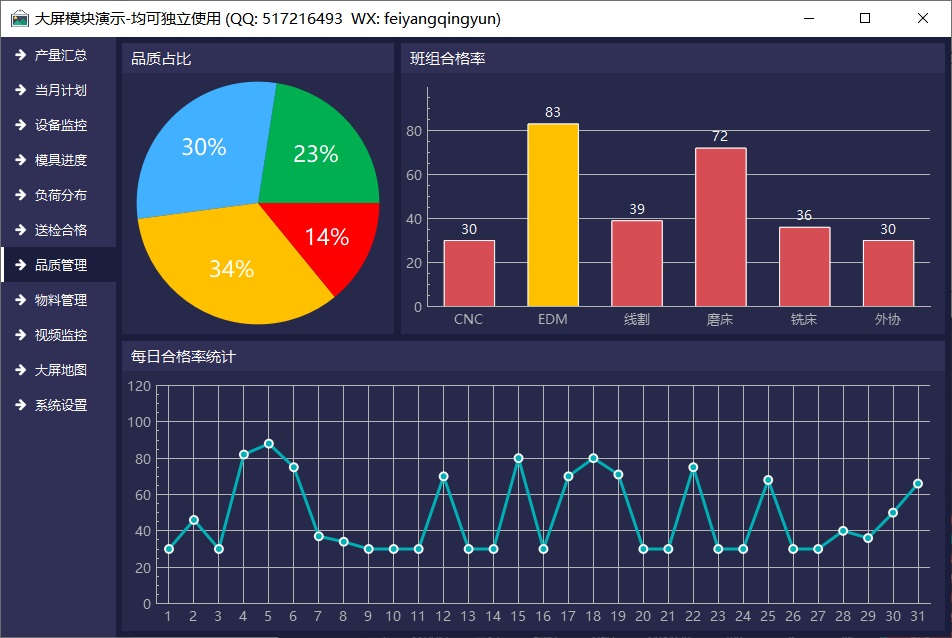Click the line chart data point at day 5
This screenshot has height=638, width=952.
[x=268, y=443]
